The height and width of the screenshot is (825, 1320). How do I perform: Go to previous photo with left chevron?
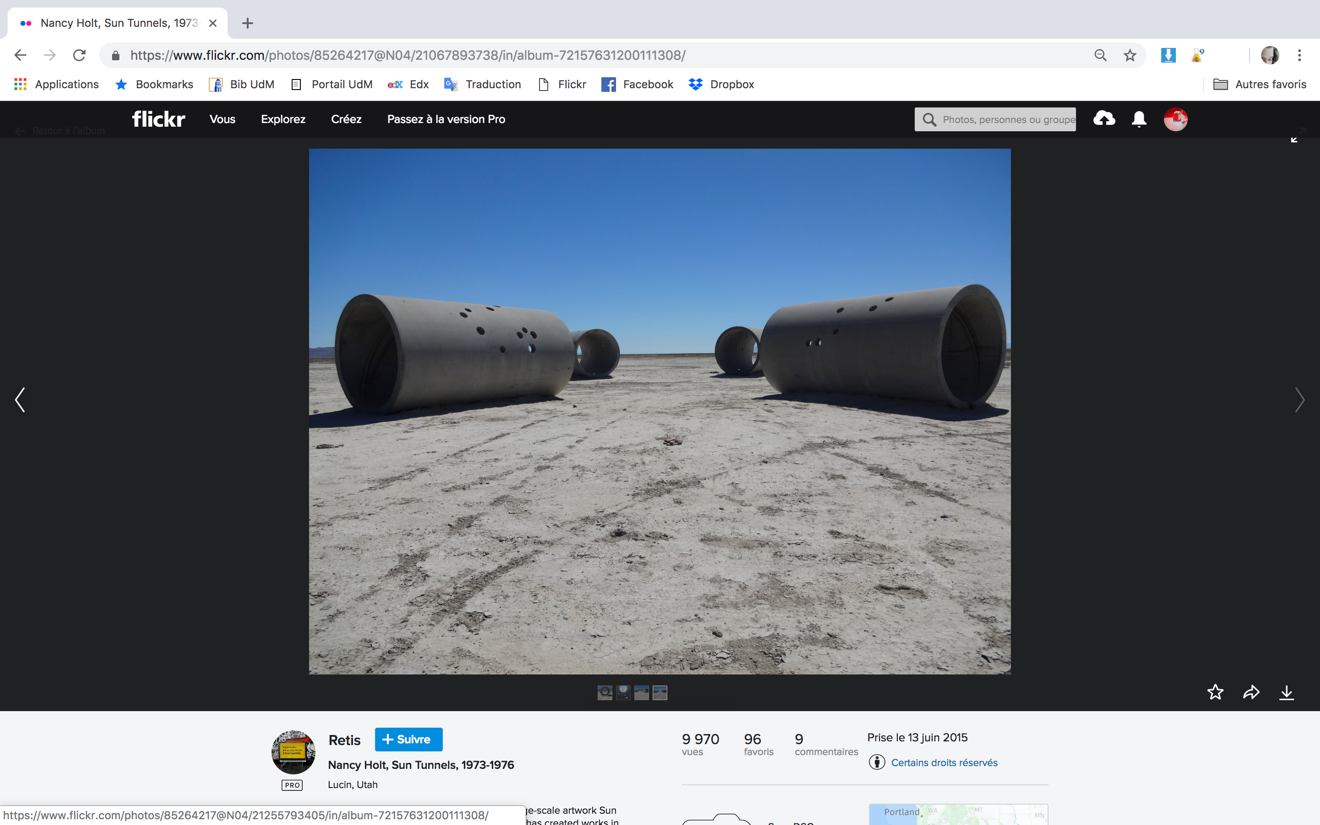click(x=20, y=400)
